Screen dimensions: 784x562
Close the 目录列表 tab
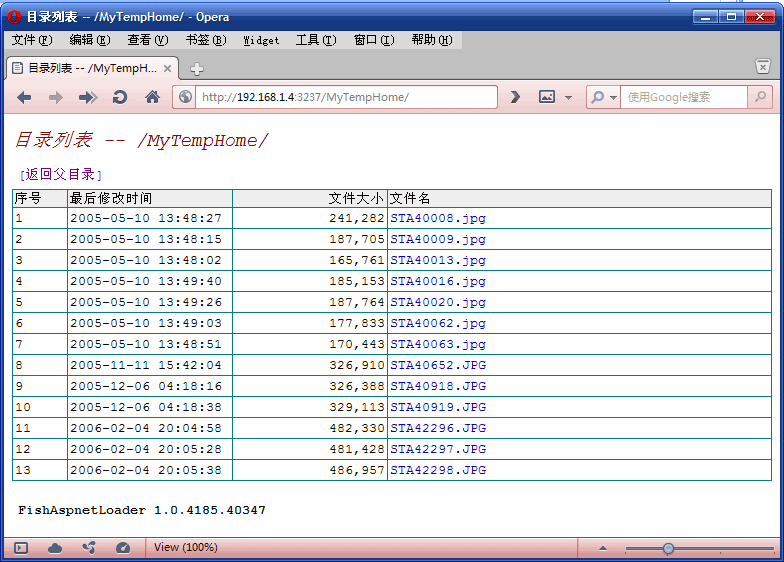coord(168,68)
